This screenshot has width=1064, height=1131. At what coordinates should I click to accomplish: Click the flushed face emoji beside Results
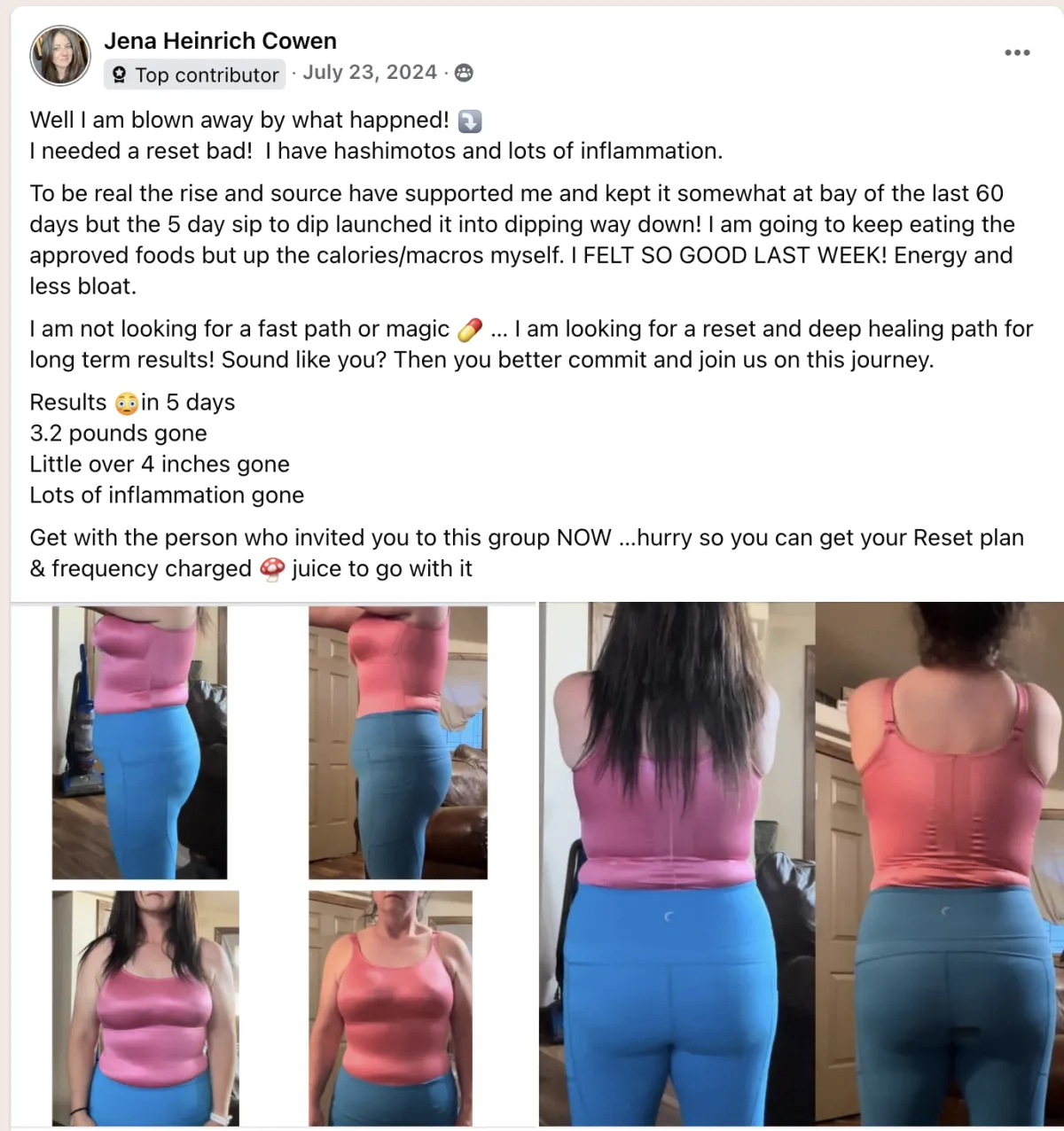pyautogui.click(x=127, y=403)
